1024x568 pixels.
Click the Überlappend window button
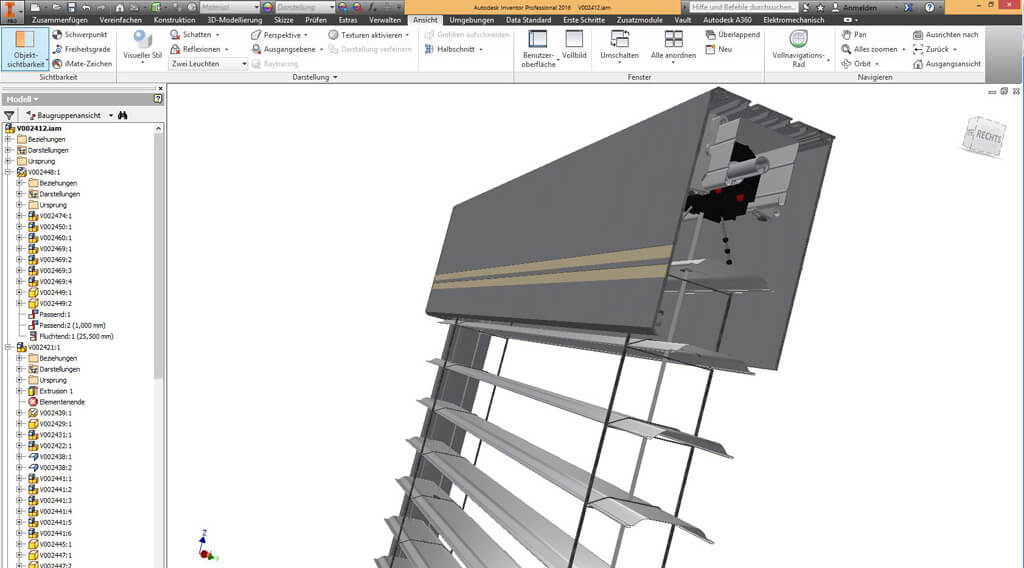[x=730, y=34]
